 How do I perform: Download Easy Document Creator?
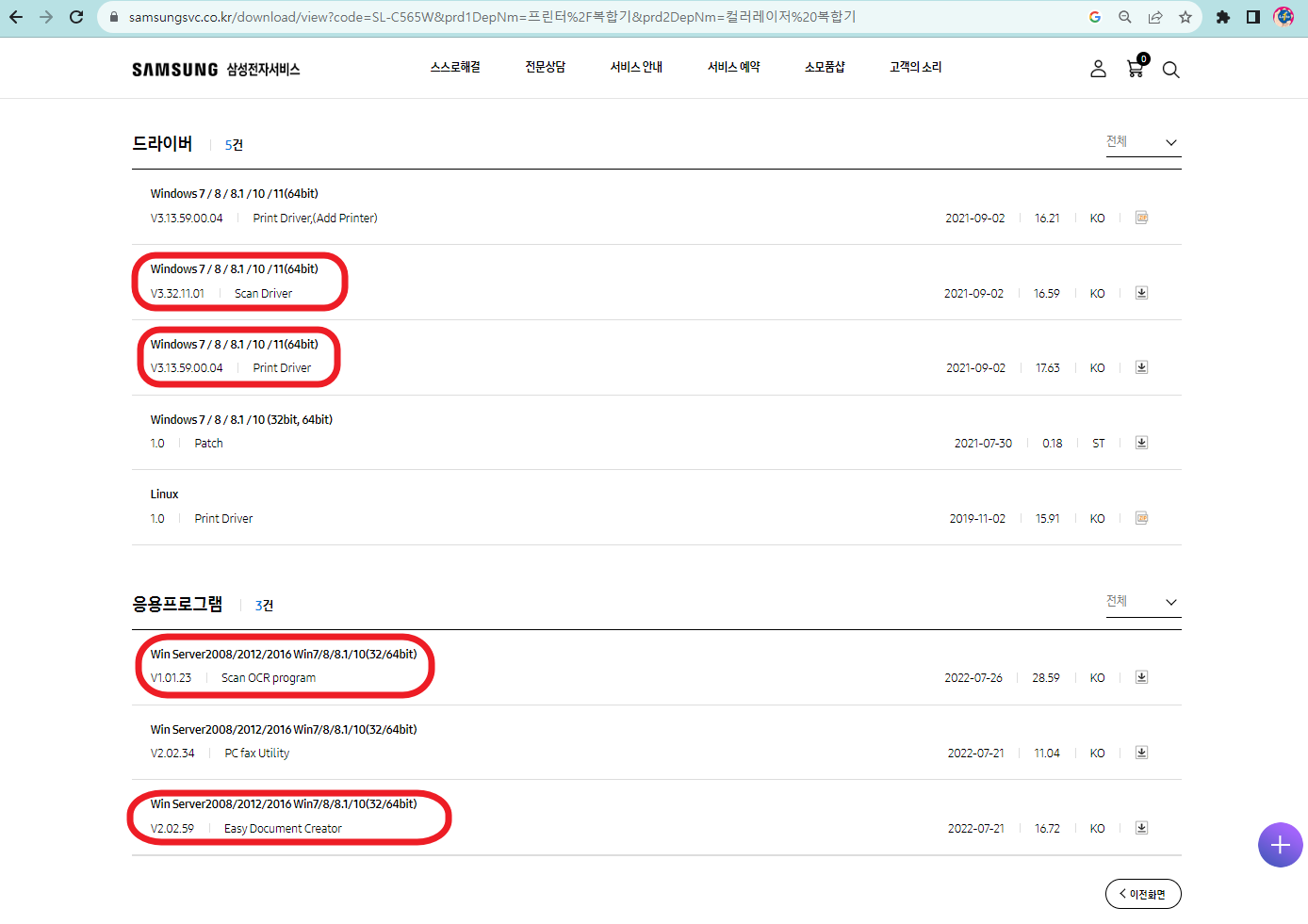(x=1141, y=828)
